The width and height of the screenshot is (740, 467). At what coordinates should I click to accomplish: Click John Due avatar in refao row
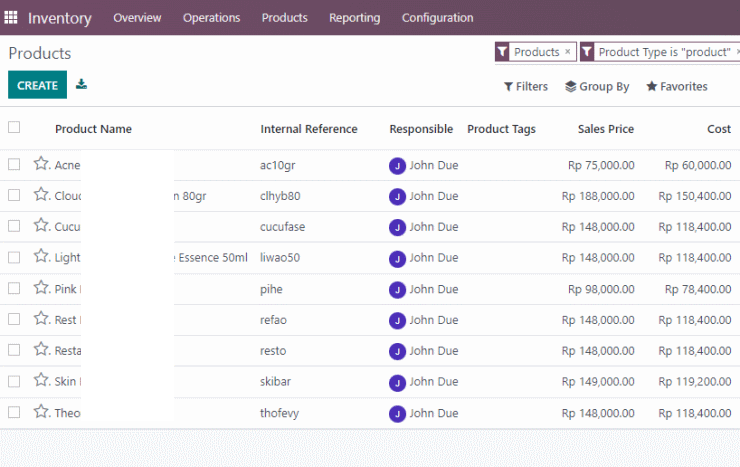pos(397,321)
